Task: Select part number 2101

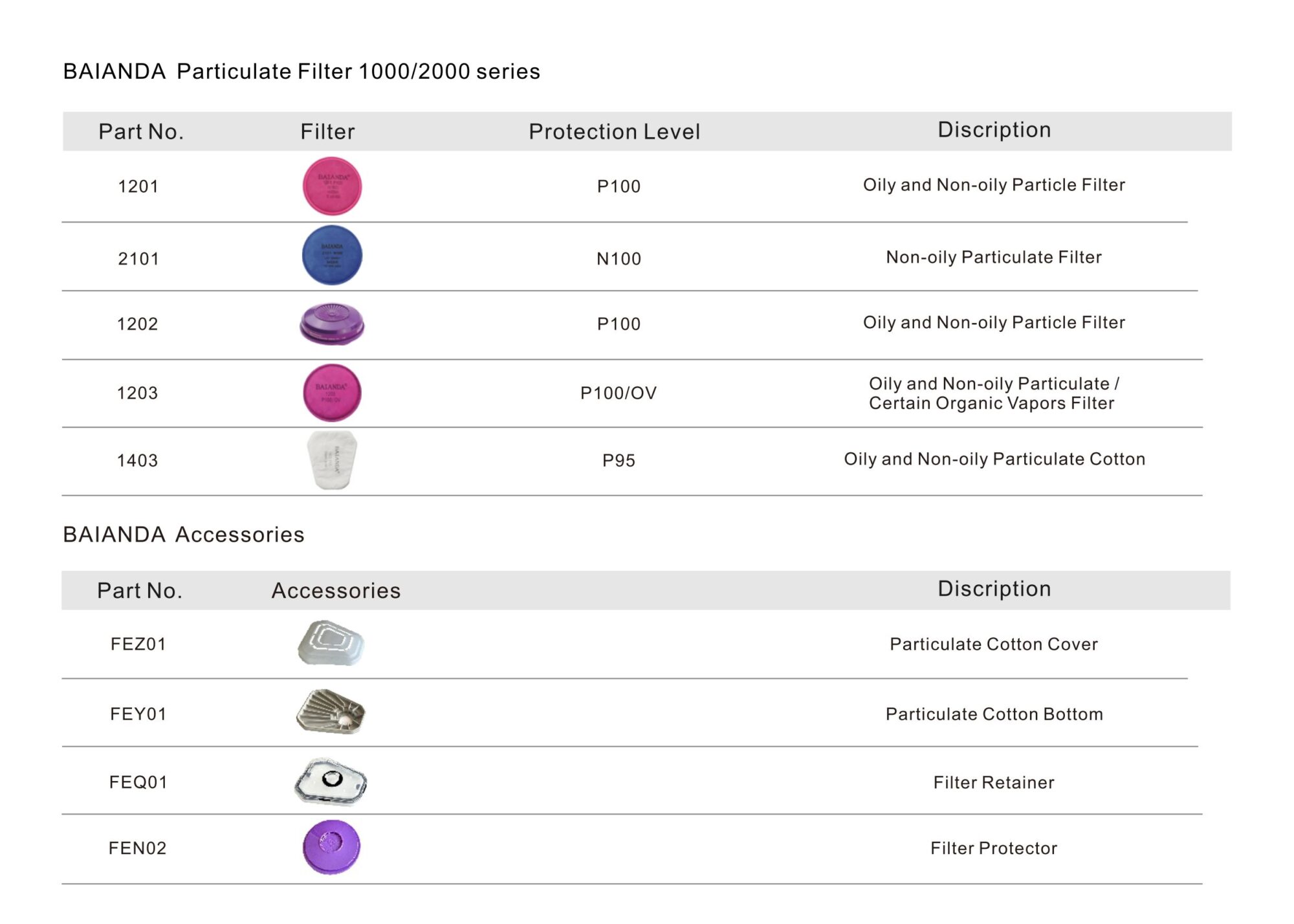Action: pyautogui.click(x=138, y=259)
